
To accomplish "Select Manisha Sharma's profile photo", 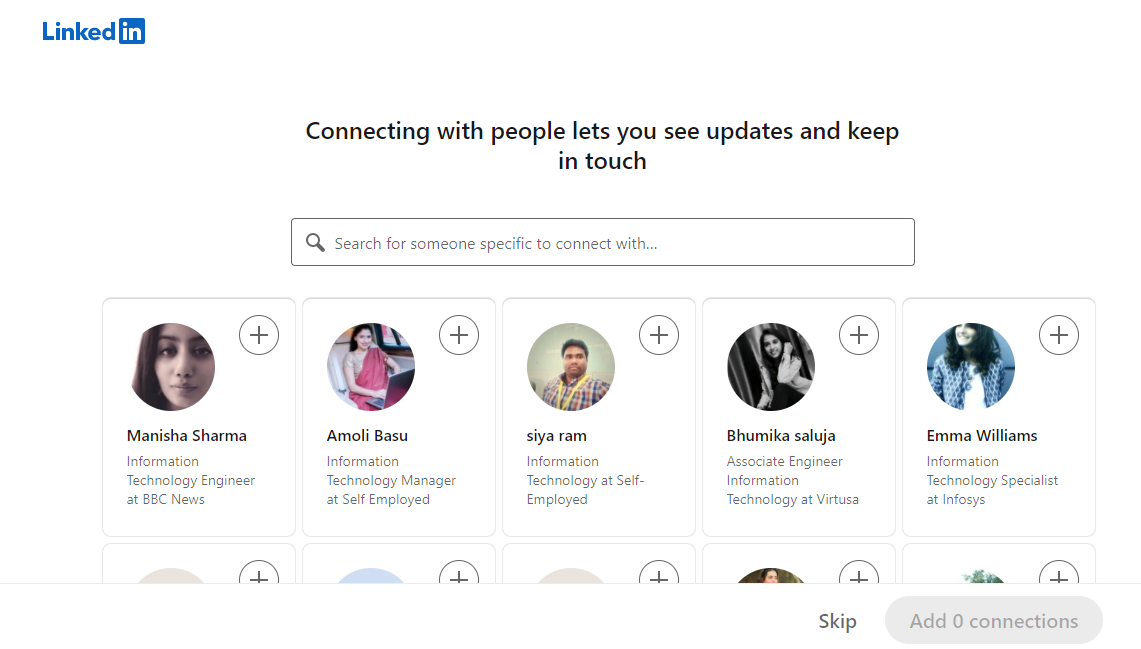I will 171,367.
